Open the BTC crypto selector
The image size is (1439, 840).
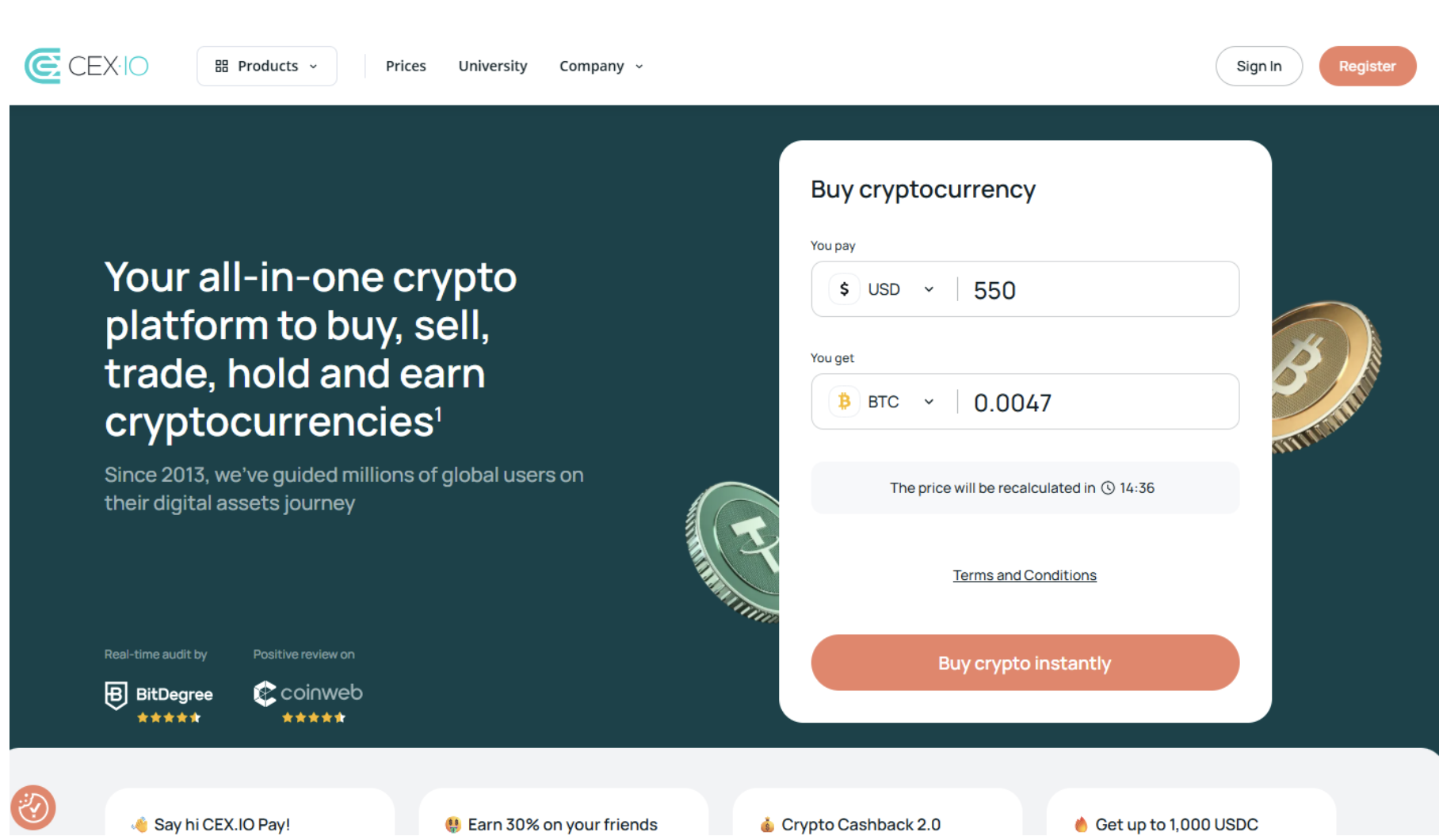click(900, 402)
